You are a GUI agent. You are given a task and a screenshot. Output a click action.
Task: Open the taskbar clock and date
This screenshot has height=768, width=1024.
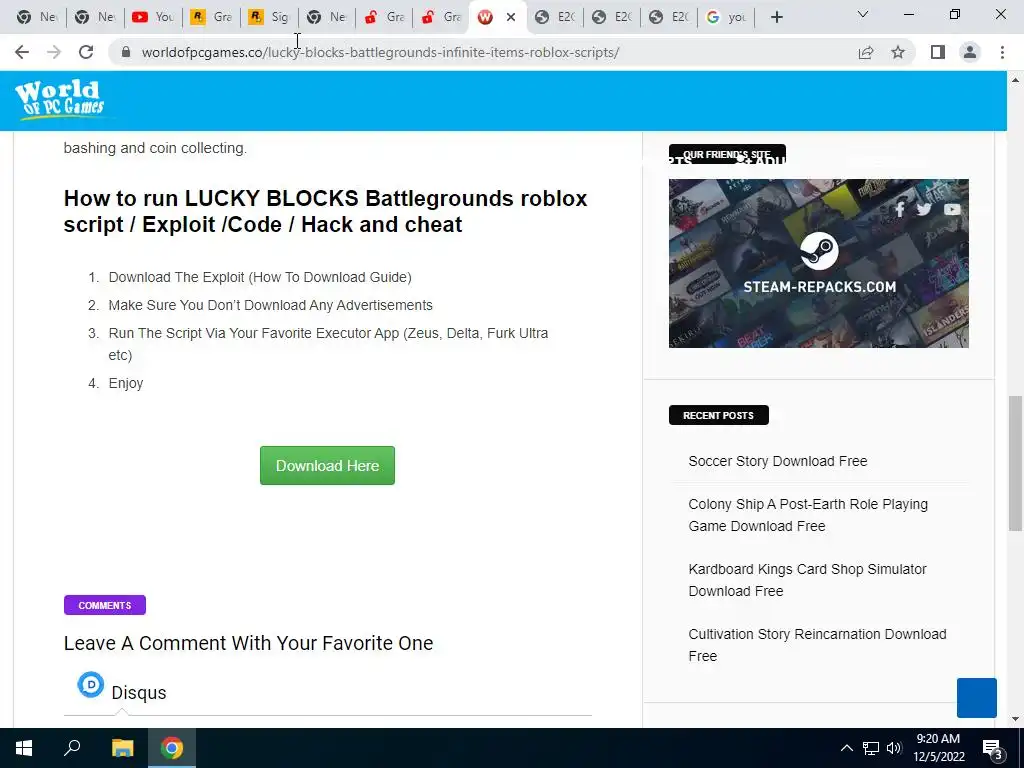pos(938,748)
